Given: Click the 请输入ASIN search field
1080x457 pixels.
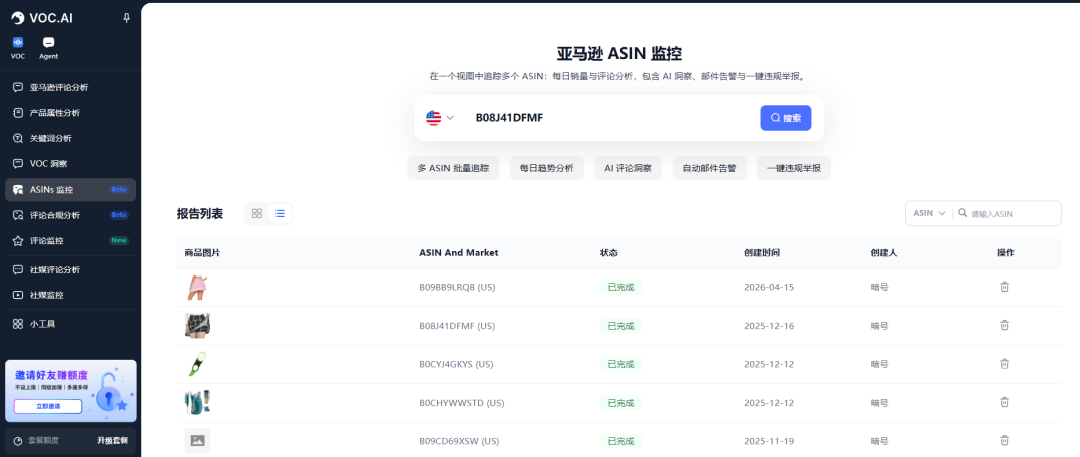Looking at the screenshot, I should (1012, 213).
